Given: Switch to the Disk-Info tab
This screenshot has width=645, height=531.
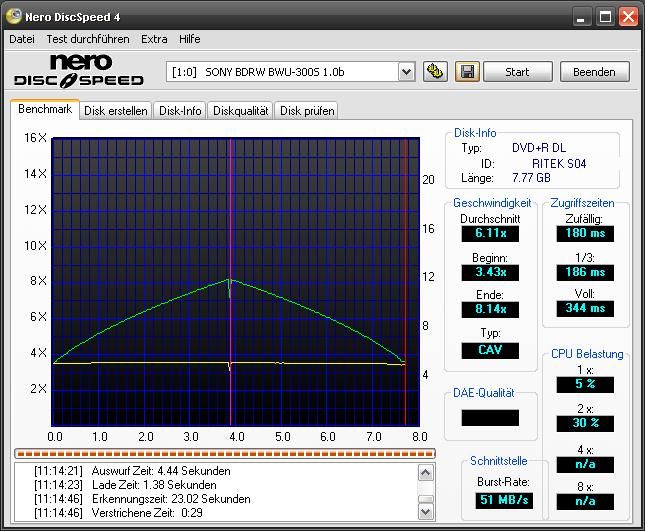Looking at the screenshot, I should click(x=181, y=111).
